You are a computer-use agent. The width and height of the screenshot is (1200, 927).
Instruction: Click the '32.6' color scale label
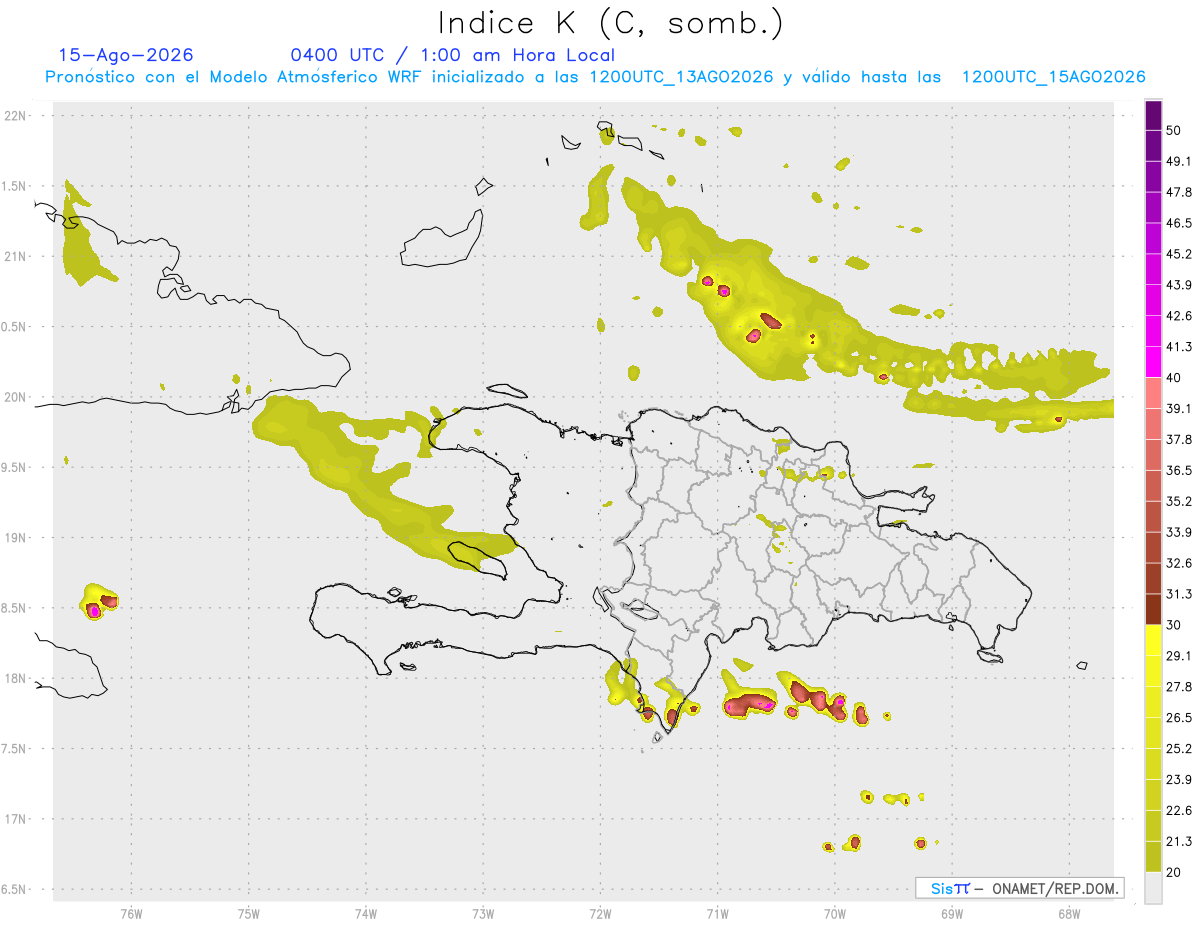pos(1179,563)
